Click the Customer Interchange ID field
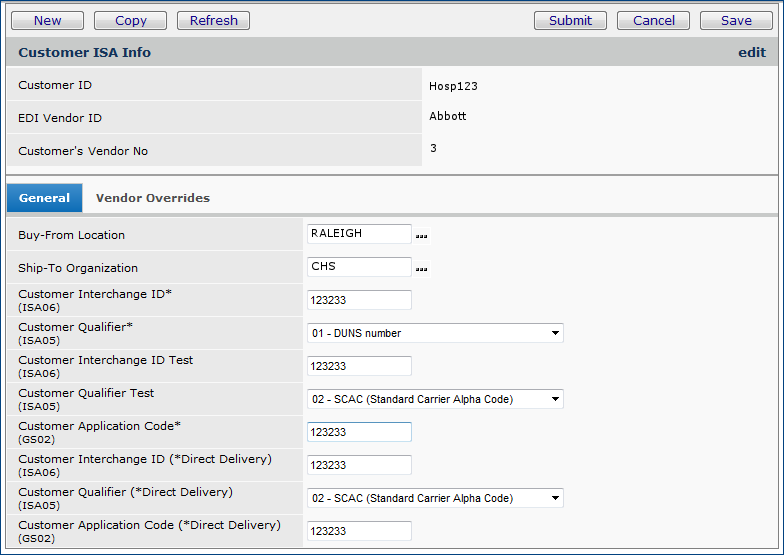784x555 pixels. (x=359, y=300)
